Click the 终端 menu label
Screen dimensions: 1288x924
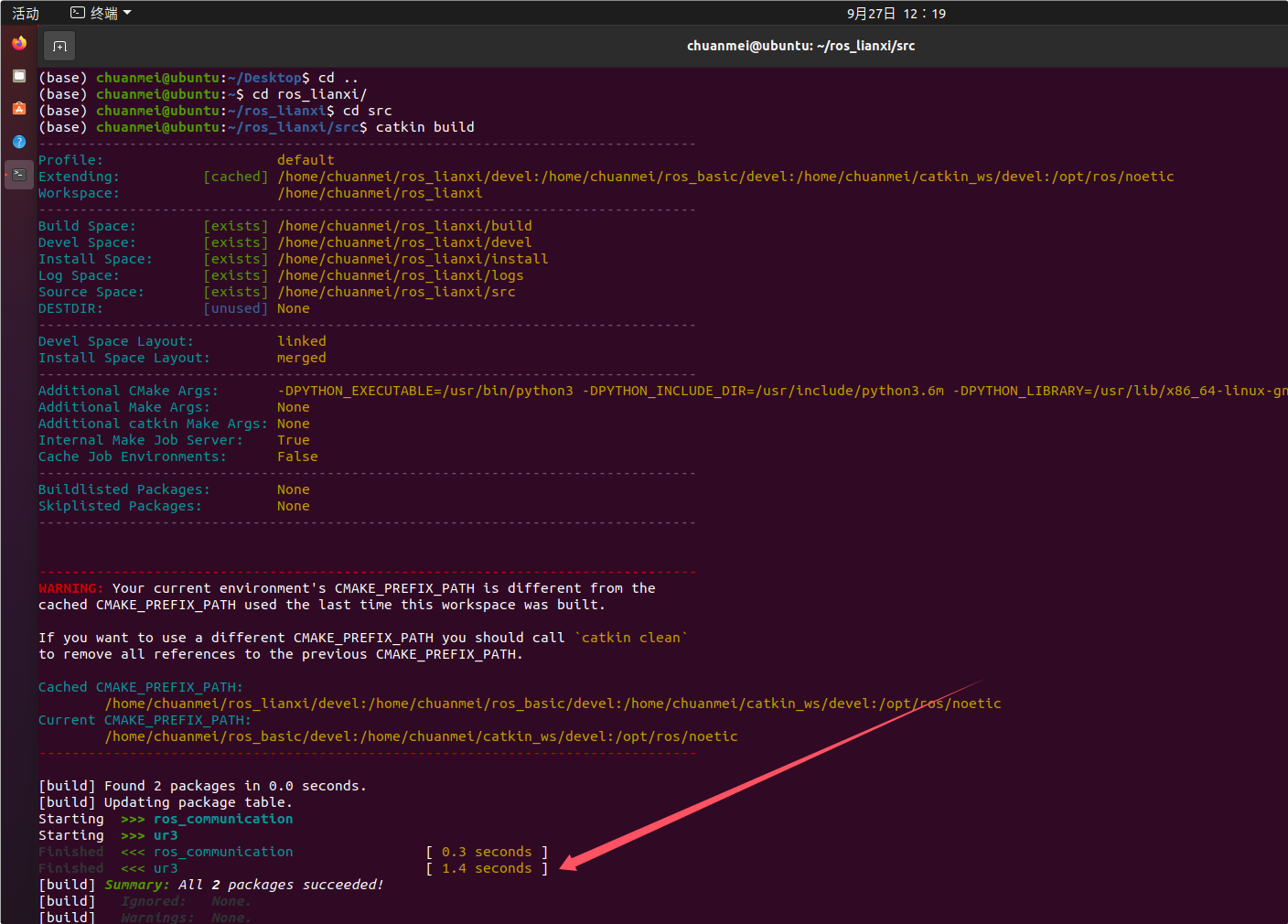click(103, 12)
